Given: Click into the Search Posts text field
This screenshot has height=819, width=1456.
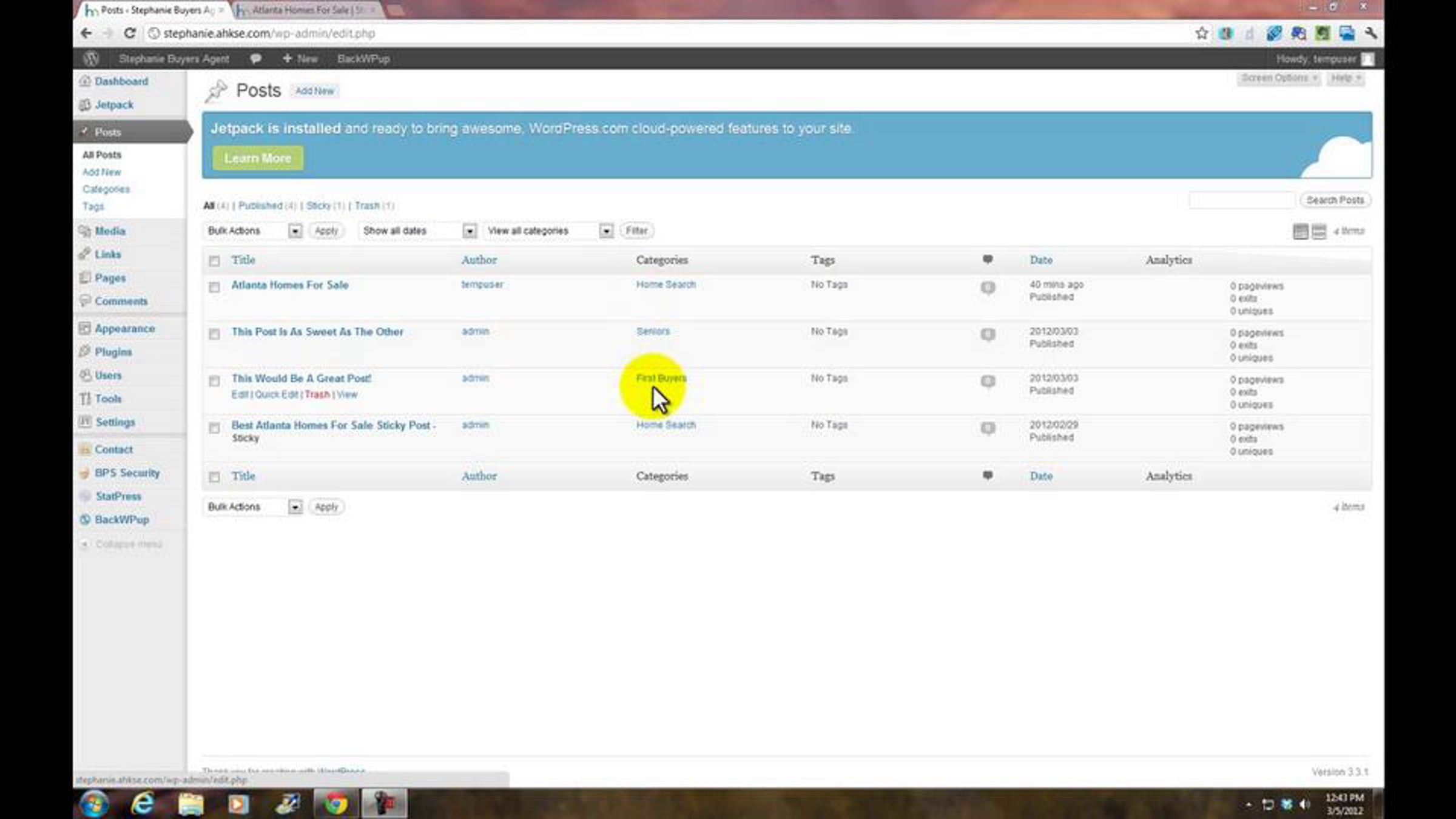Looking at the screenshot, I should pos(1241,200).
